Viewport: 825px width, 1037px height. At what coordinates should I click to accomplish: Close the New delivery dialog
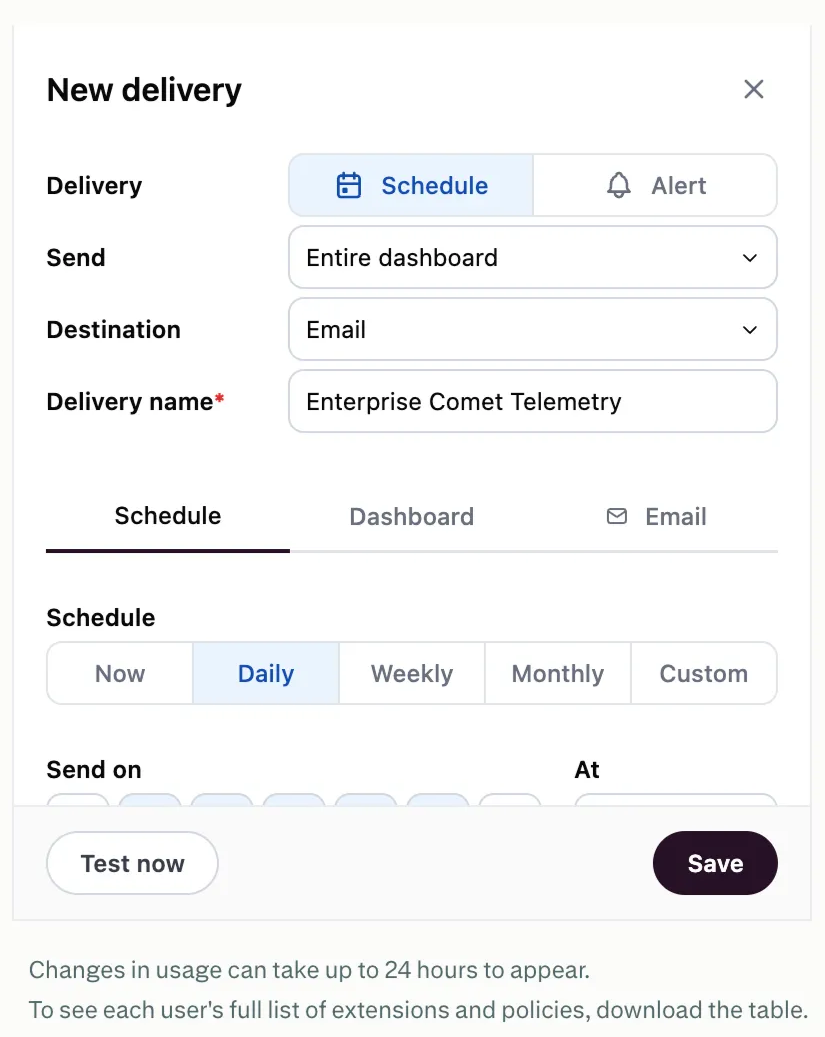(x=754, y=89)
